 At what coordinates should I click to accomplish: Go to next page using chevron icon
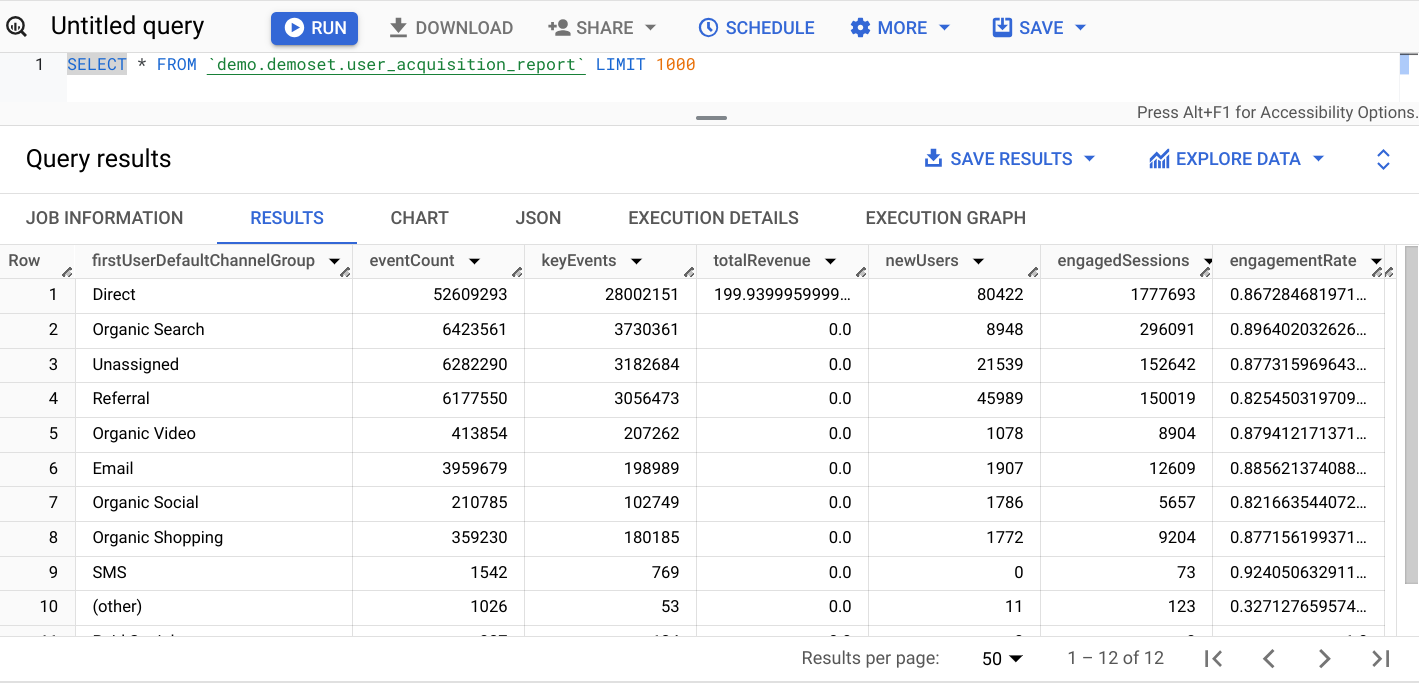[x=1324, y=658]
